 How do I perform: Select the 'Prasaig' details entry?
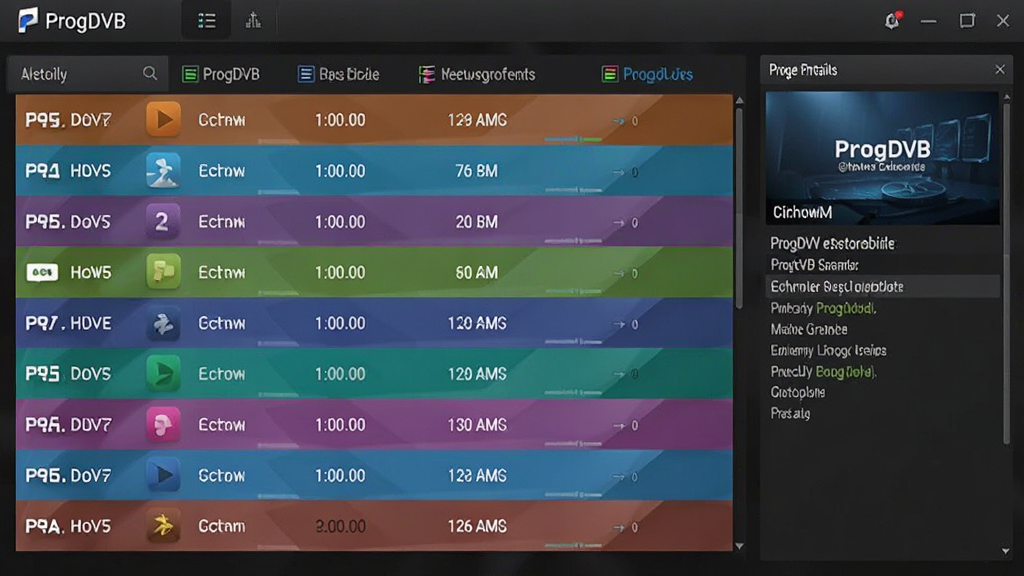pyautogui.click(x=790, y=413)
